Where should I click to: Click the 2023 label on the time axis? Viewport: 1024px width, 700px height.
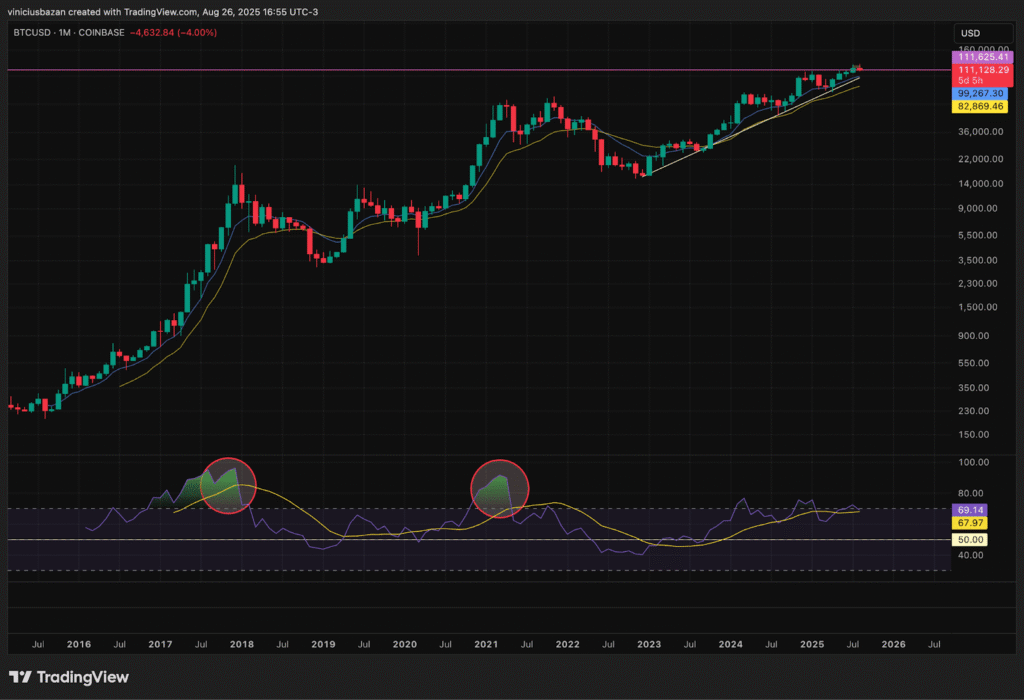649,645
